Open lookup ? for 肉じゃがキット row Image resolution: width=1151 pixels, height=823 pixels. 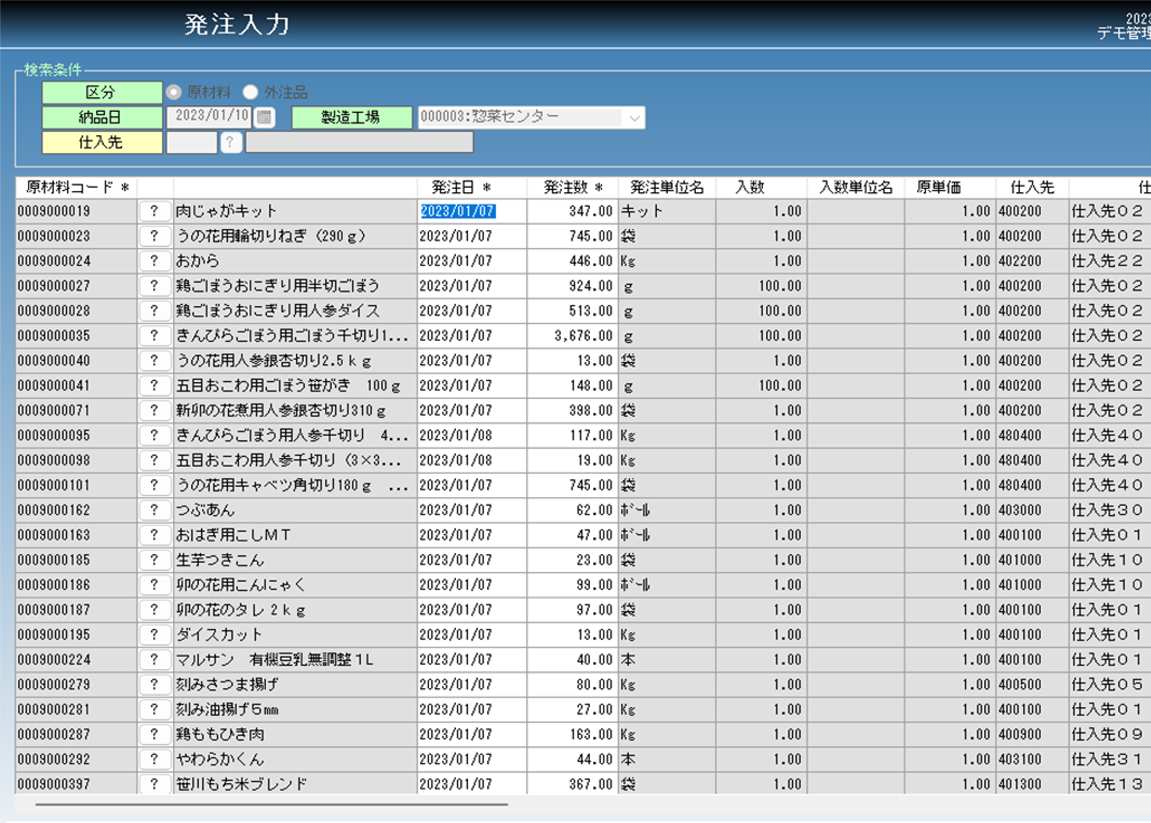(154, 211)
